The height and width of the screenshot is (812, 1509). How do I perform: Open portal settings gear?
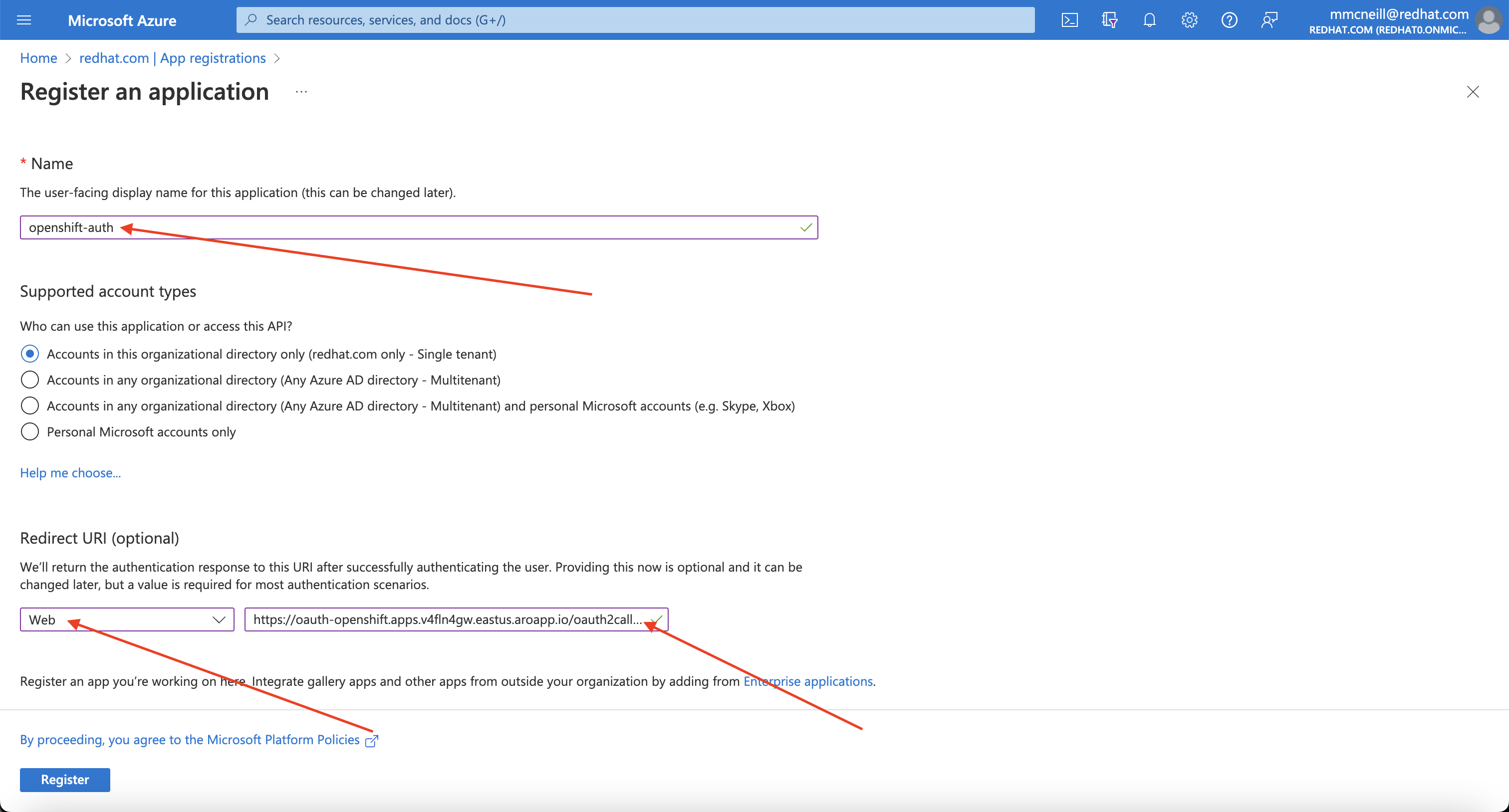coord(1189,19)
